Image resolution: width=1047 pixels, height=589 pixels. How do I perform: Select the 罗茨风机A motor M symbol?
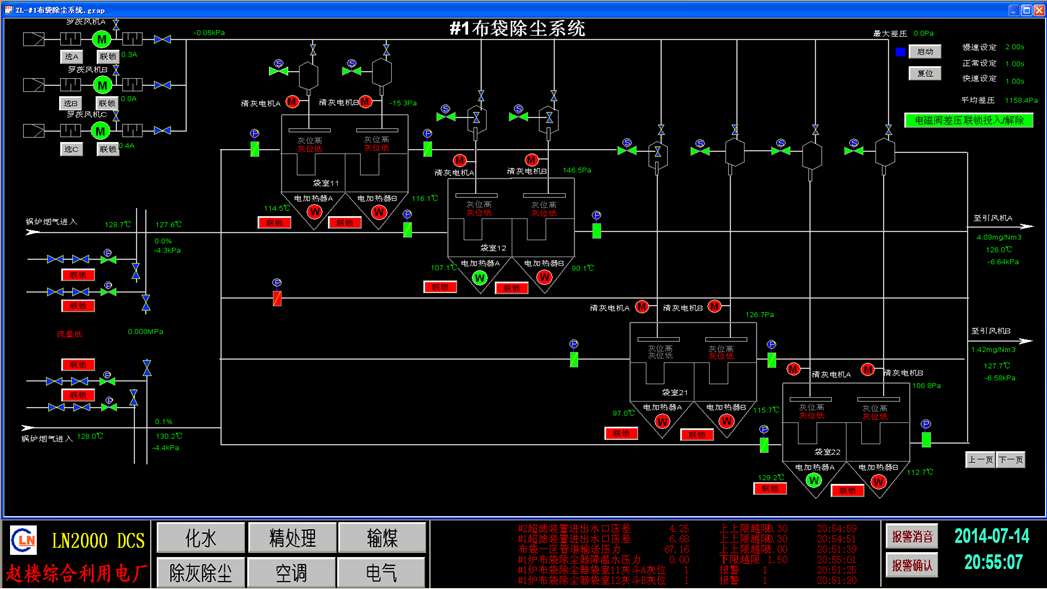[101, 39]
